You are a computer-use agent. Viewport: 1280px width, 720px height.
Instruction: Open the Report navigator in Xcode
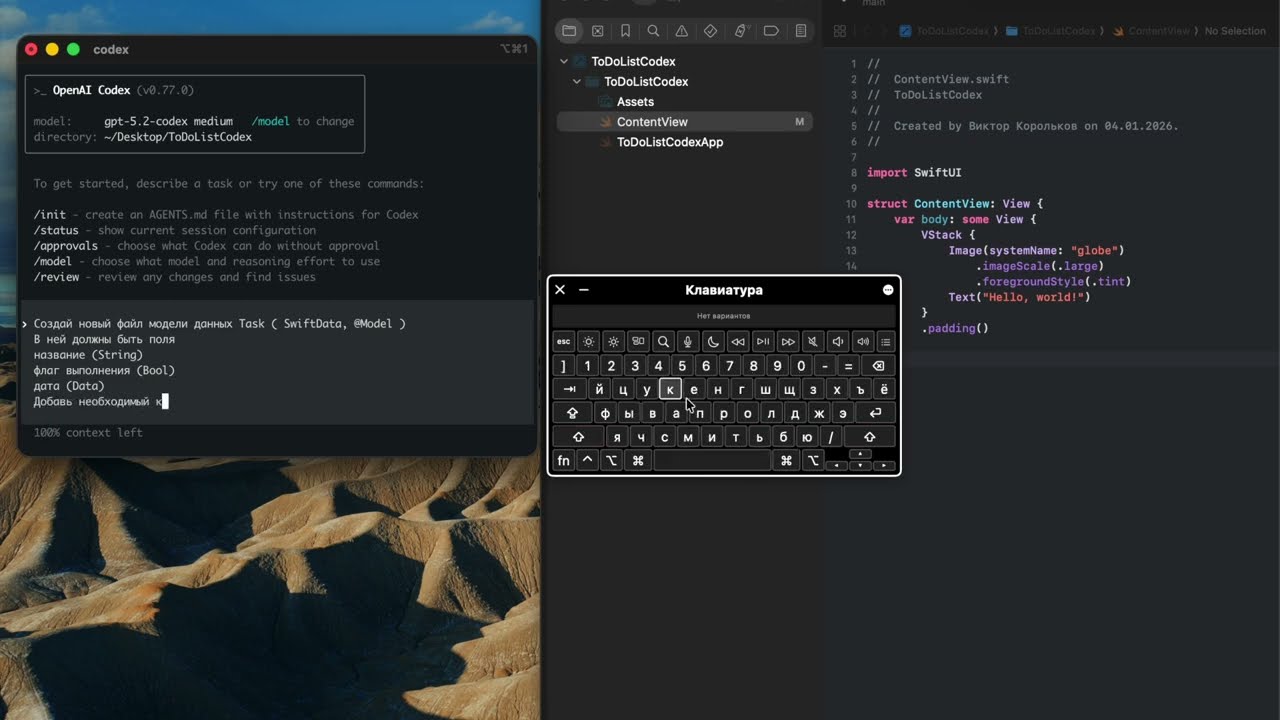tap(801, 31)
